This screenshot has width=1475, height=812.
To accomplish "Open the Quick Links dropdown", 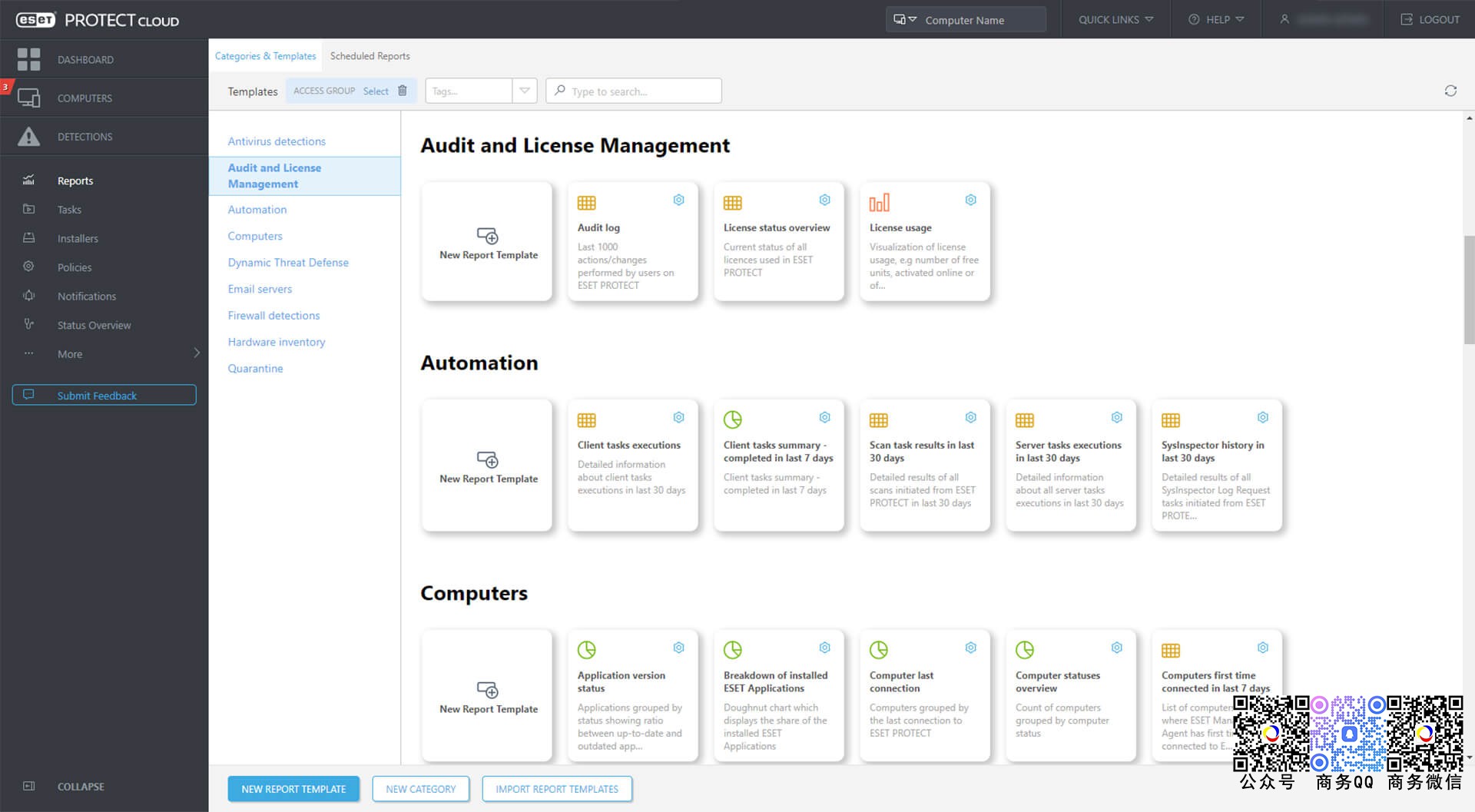I will [x=1115, y=19].
